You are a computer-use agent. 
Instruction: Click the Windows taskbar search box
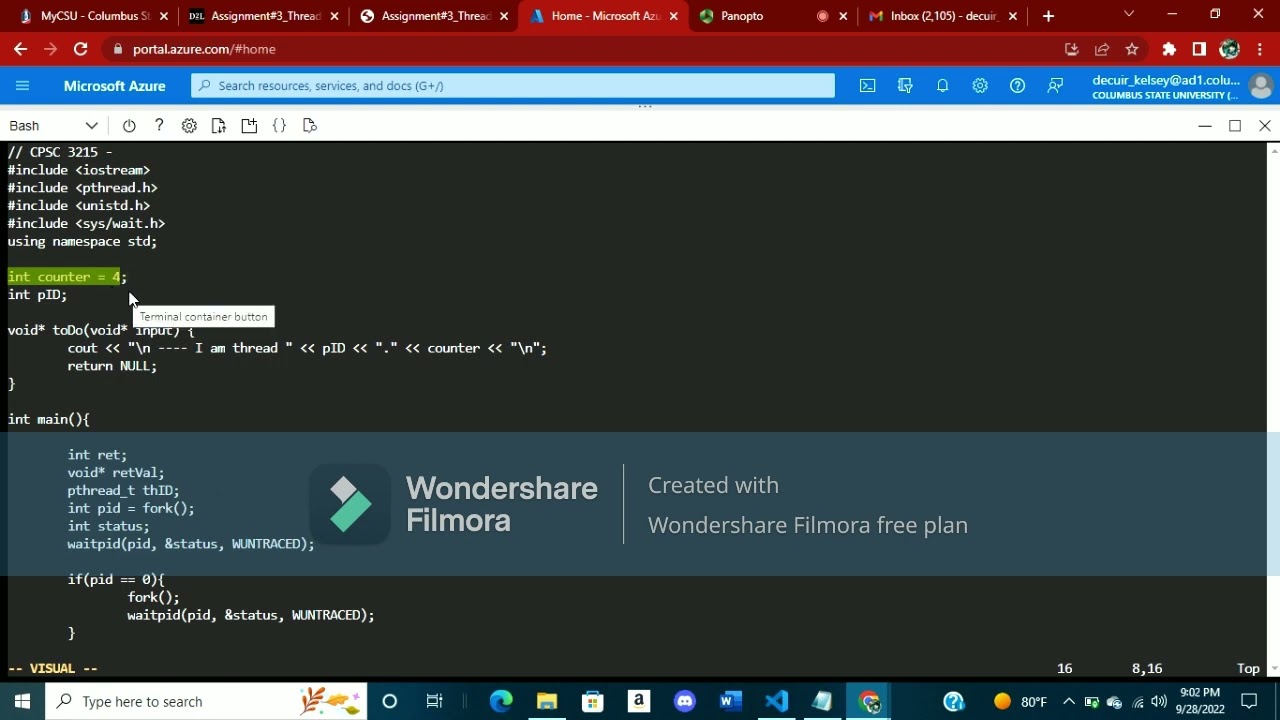pos(207,701)
